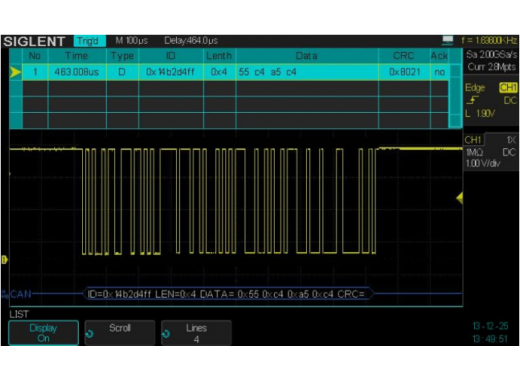The height and width of the screenshot is (380, 520).
Task: Click the Ack no cell
Action: coord(439,72)
